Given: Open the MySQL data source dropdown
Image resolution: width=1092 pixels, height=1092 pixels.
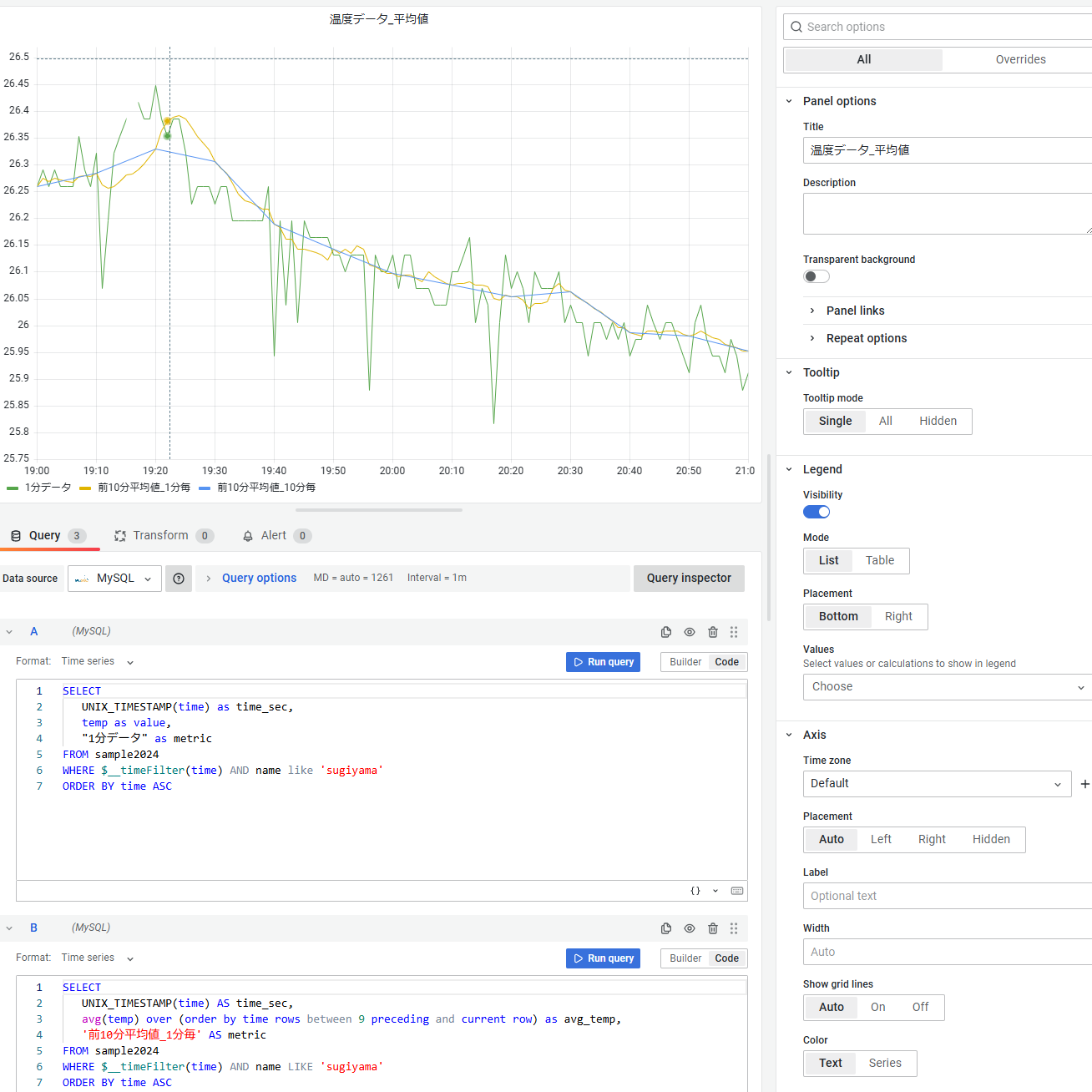Looking at the screenshot, I should 115,579.
